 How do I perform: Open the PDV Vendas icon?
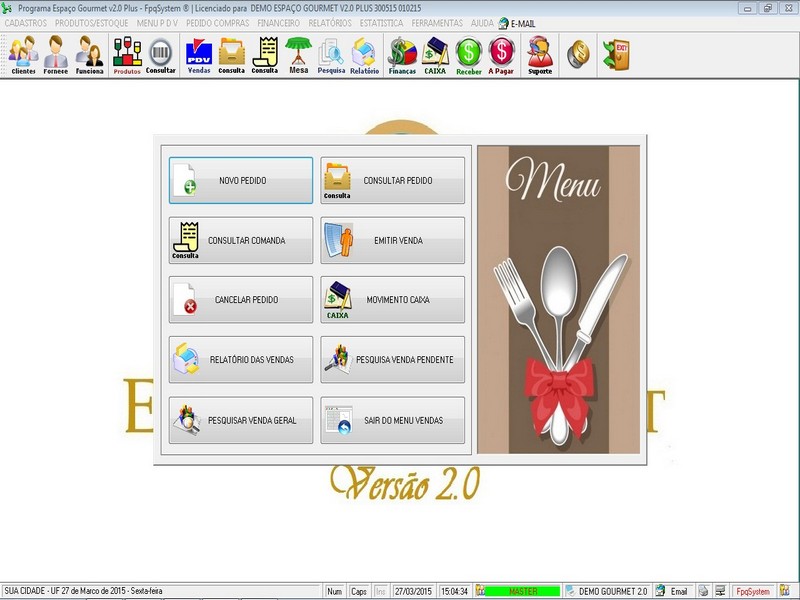(199, 55)
